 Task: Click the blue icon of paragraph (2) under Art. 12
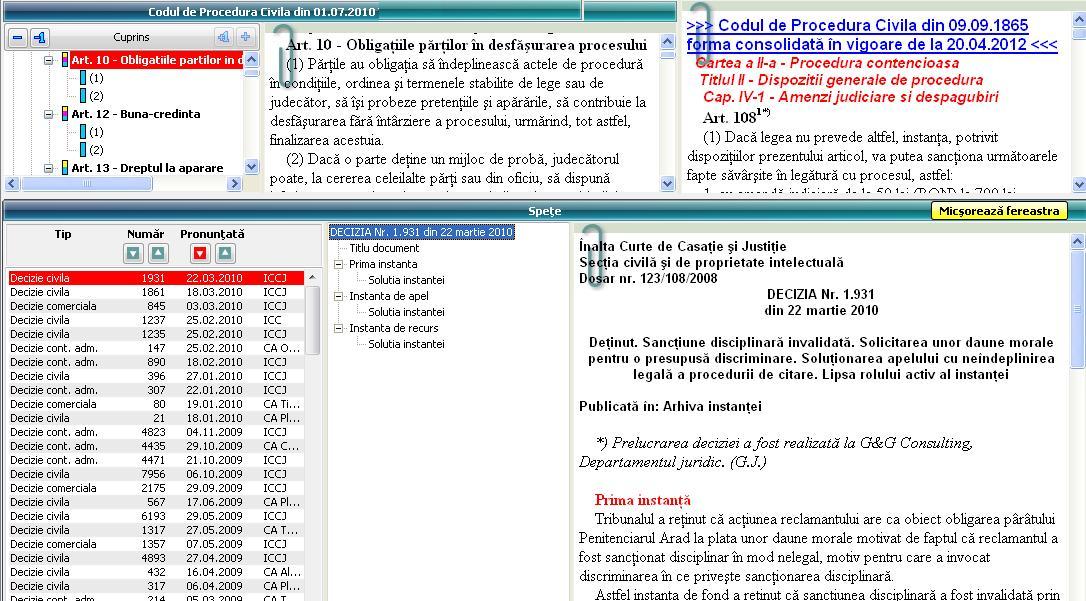(x=83, y=150)
